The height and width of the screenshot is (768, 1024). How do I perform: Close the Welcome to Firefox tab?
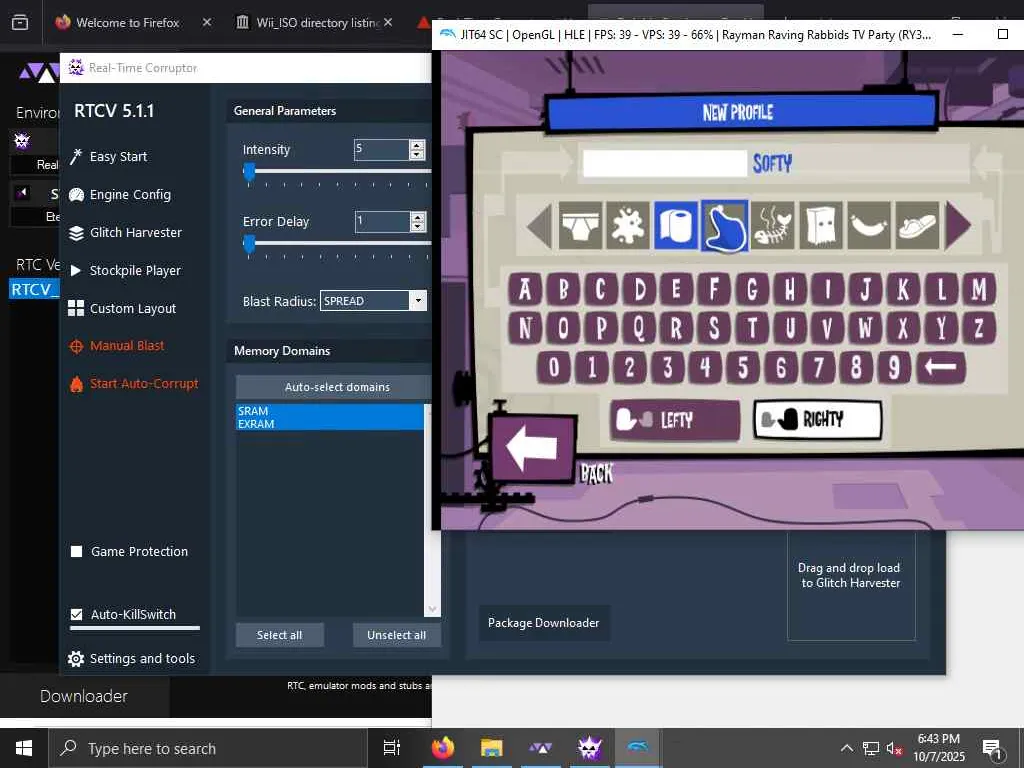(x=206, y=22)
